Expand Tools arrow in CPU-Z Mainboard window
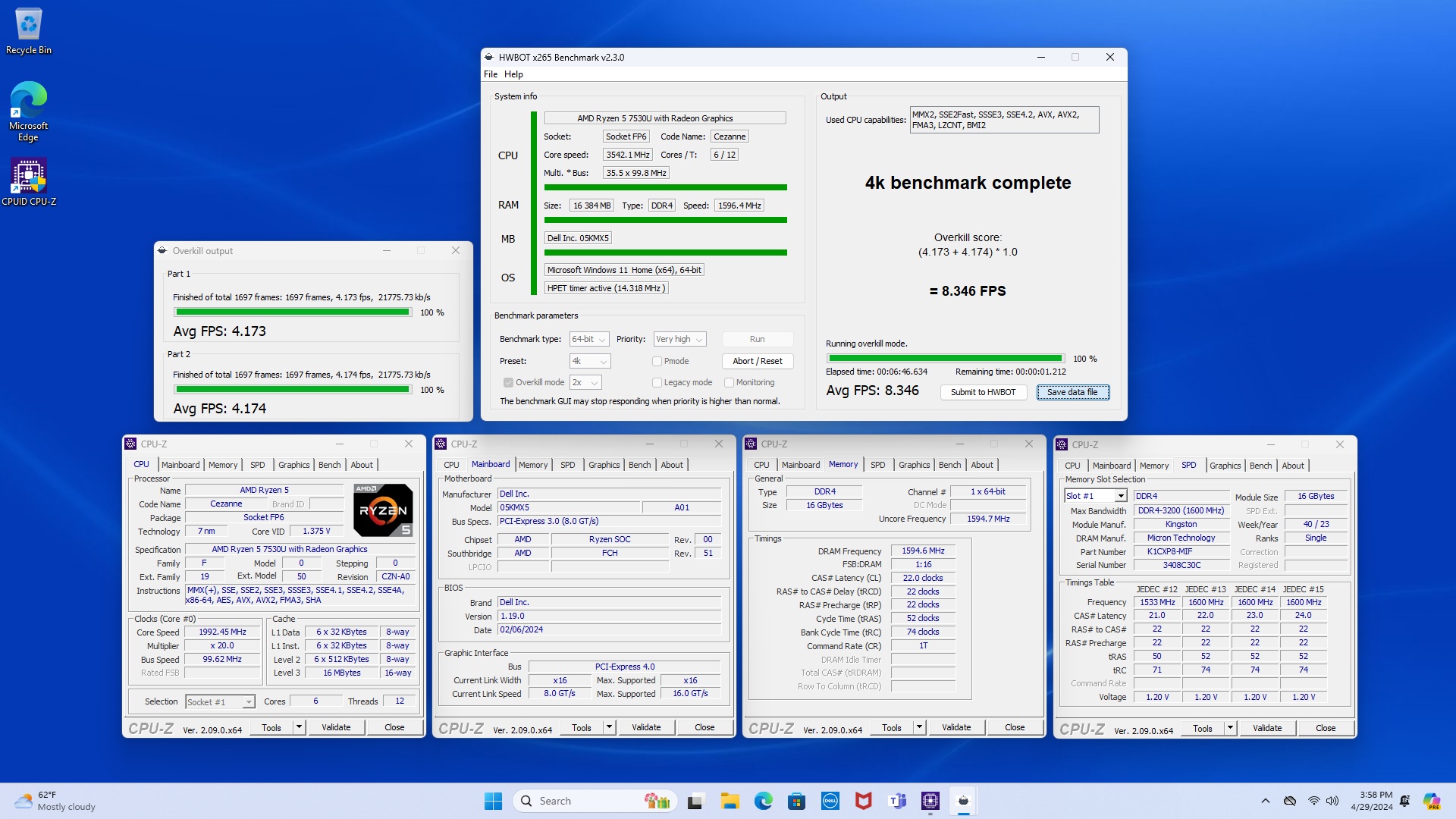The height and width of the screenshot is (819, 1456). [609, 727]
